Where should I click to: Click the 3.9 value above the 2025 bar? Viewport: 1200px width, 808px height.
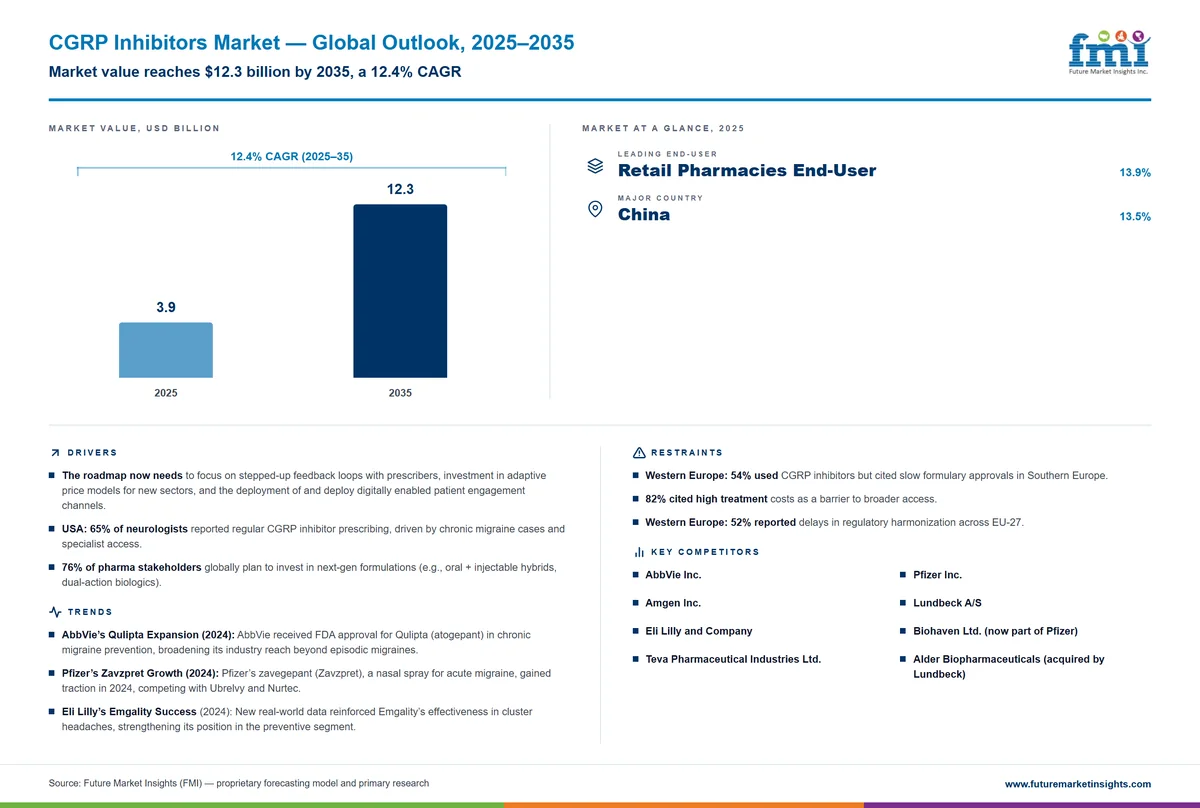pos(166,307)
